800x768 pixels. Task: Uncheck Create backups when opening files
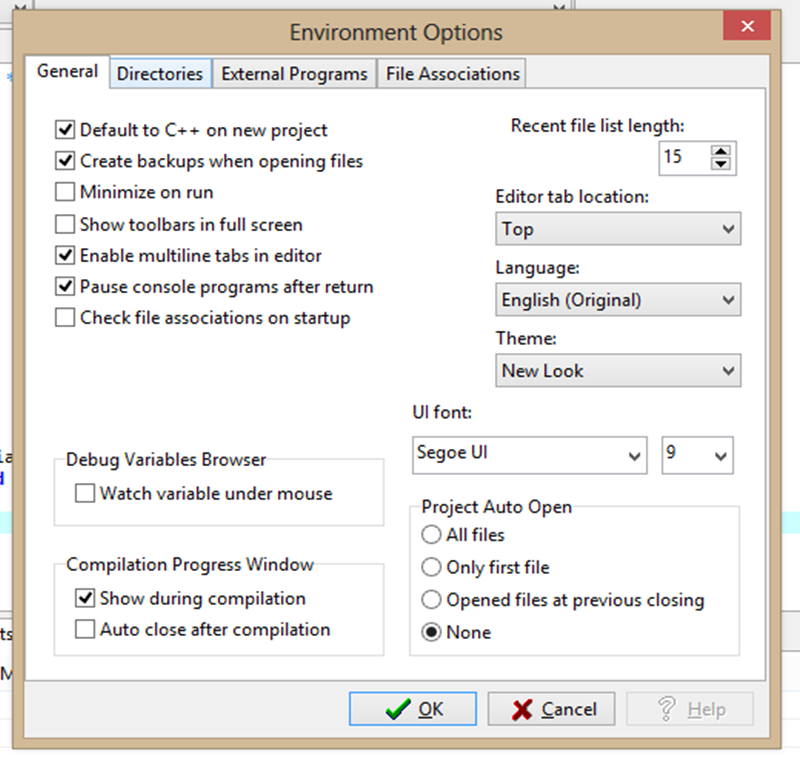pos(66,160)
